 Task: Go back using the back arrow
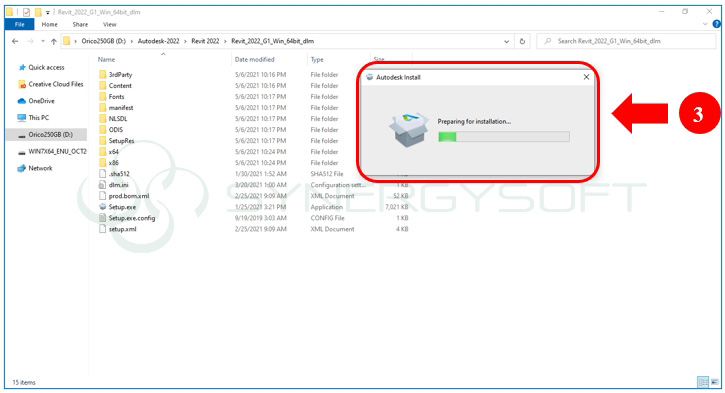(x=15, y=41)
